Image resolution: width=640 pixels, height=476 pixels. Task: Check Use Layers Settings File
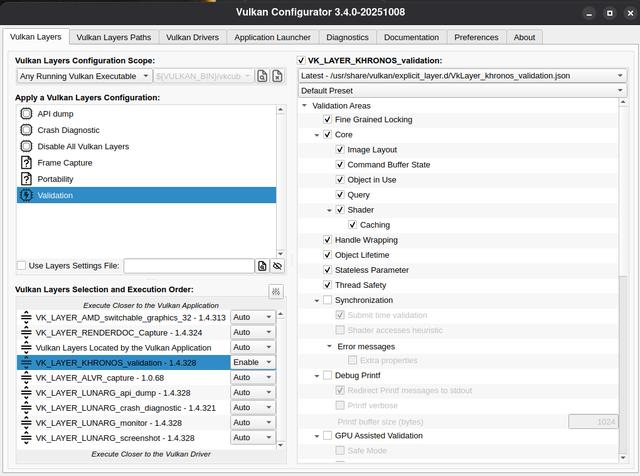21,266
